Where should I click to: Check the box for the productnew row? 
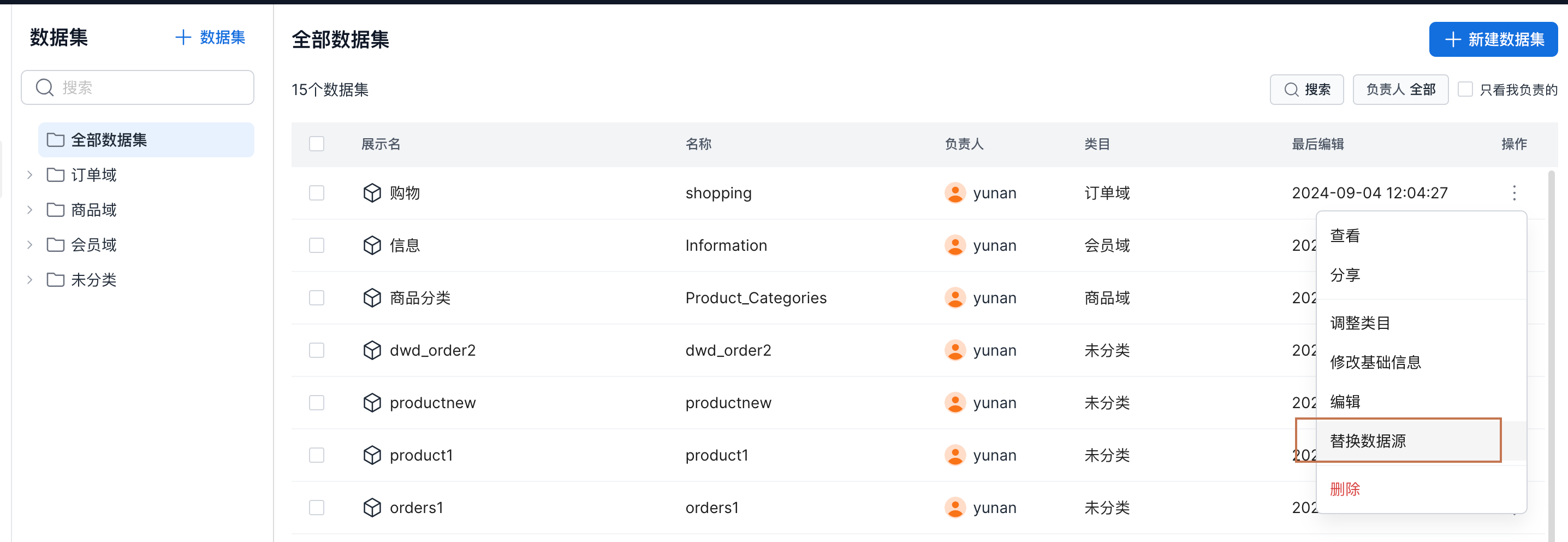[317, 403]
